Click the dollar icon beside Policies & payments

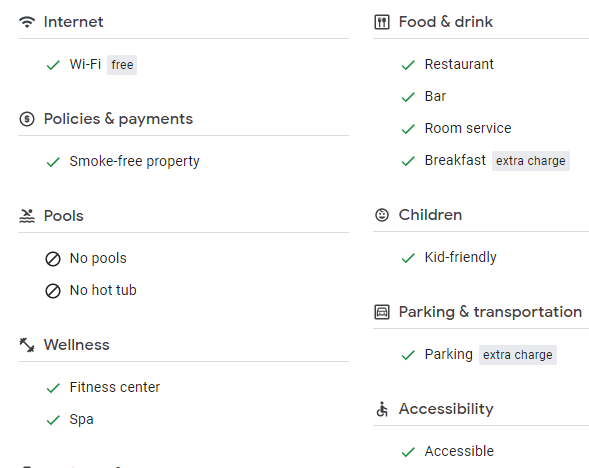pyautogui.click(x=27, y=119)
